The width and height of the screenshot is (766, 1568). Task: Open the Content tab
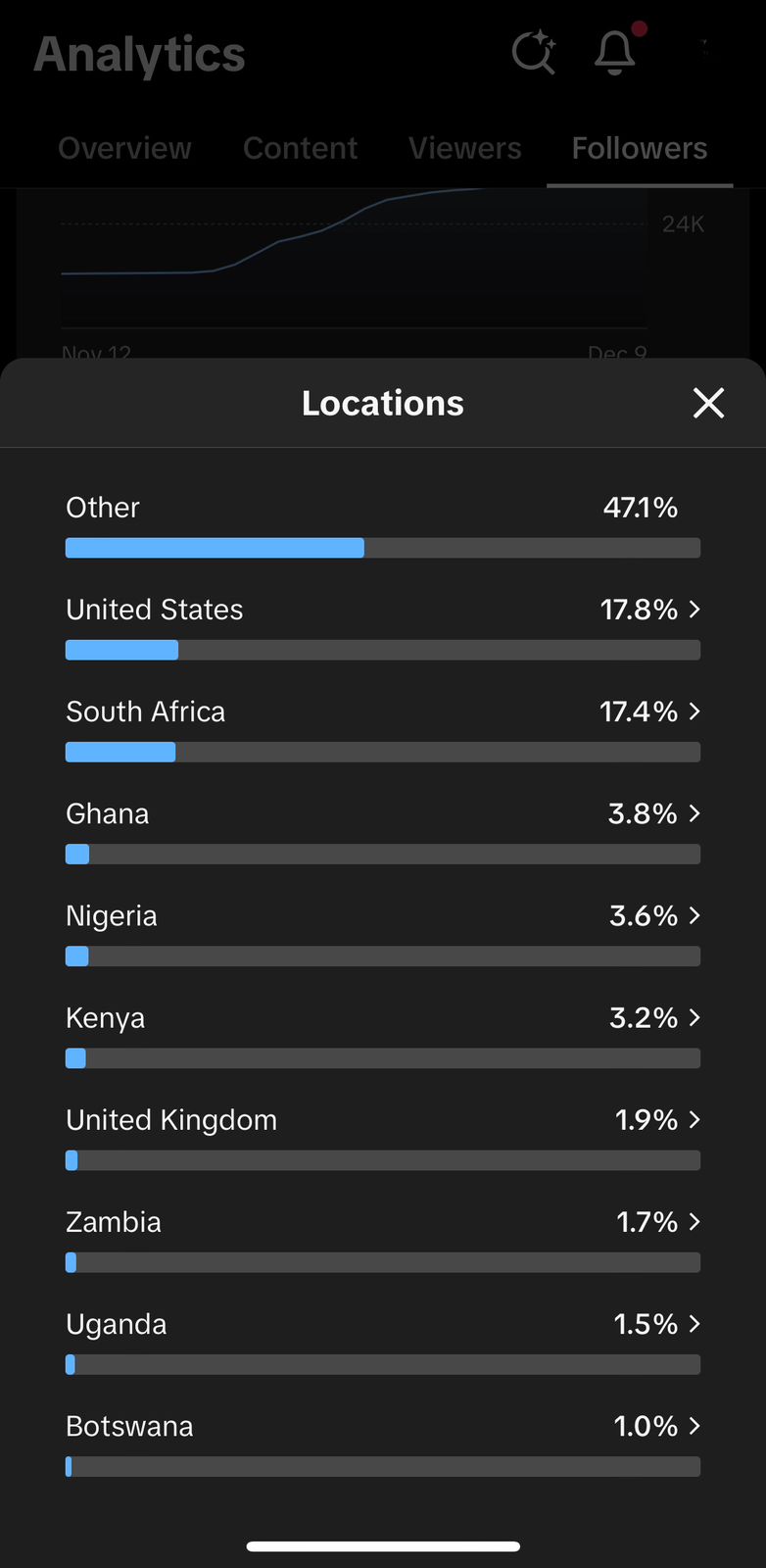300,148
